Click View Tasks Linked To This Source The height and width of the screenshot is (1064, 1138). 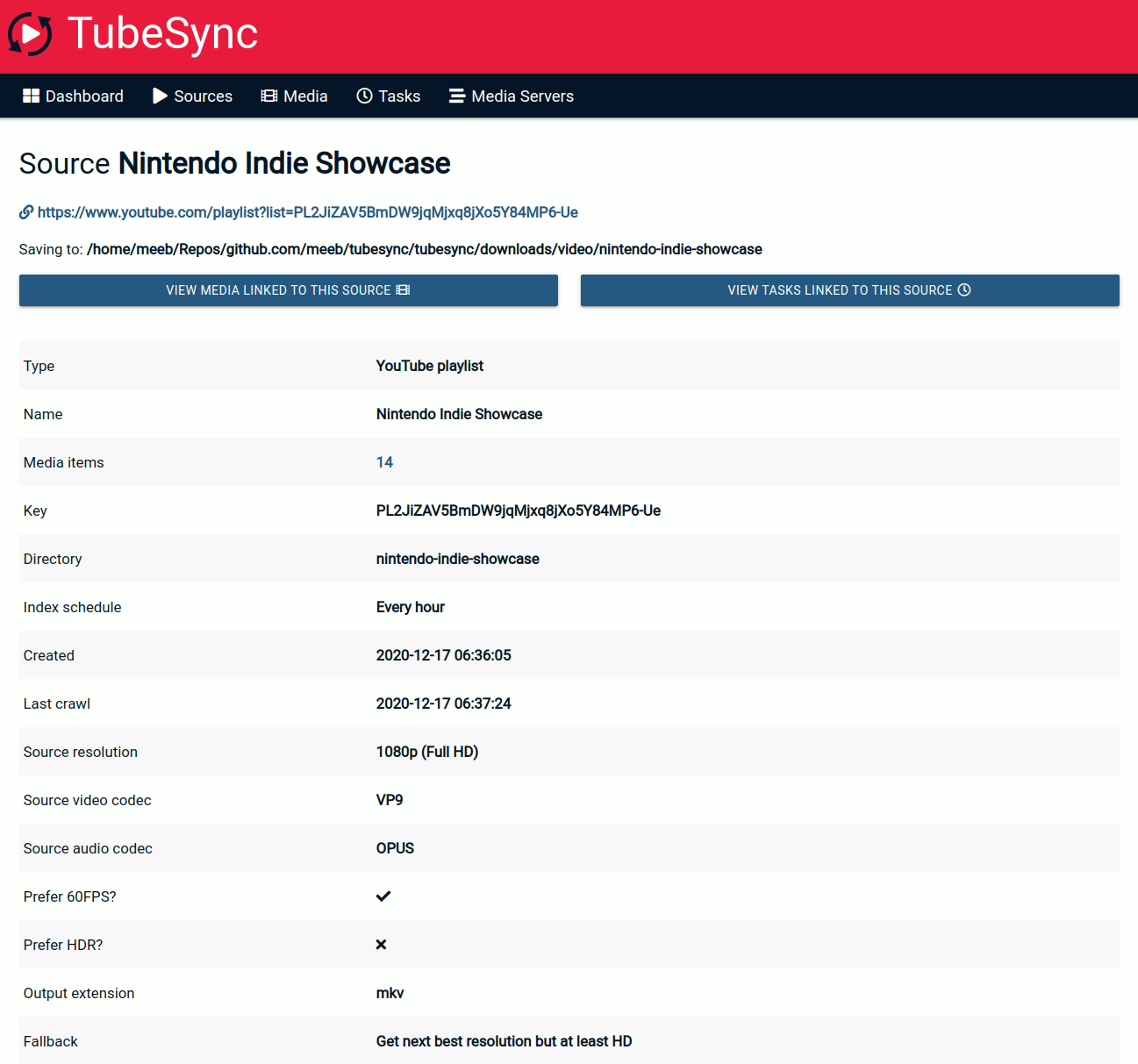pos(850,290)
